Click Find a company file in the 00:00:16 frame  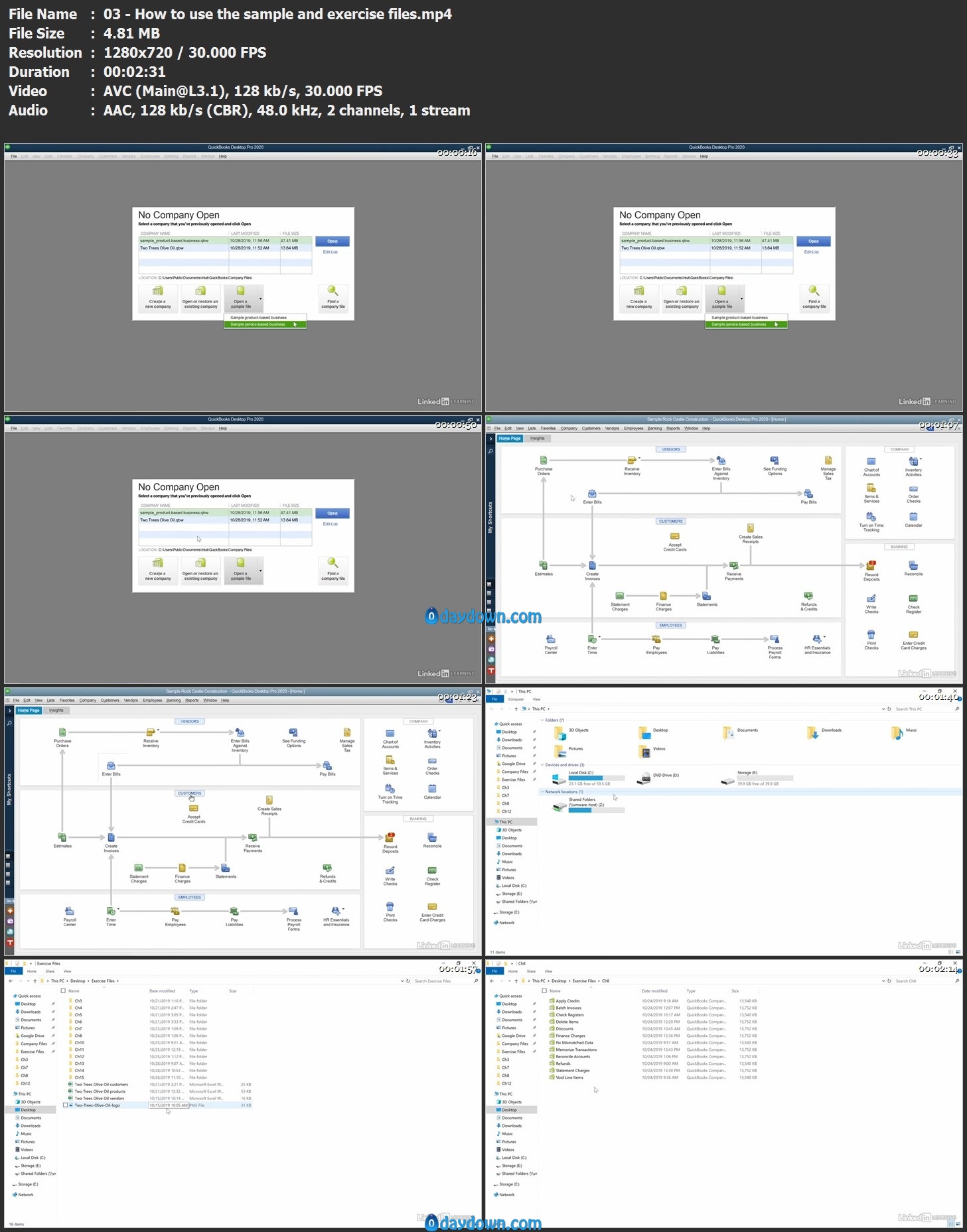pos(333,299)
